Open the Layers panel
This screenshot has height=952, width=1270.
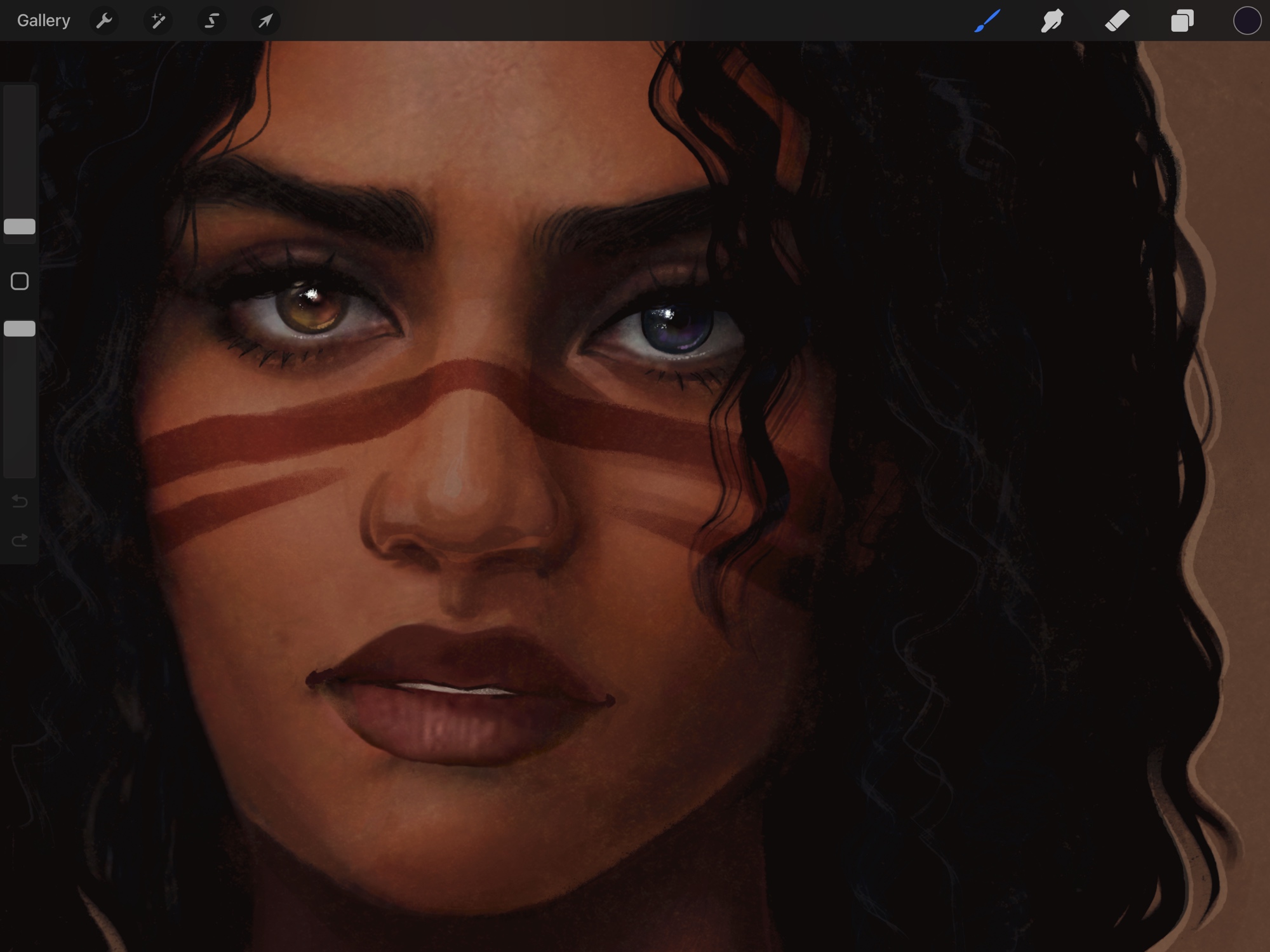1182,21
